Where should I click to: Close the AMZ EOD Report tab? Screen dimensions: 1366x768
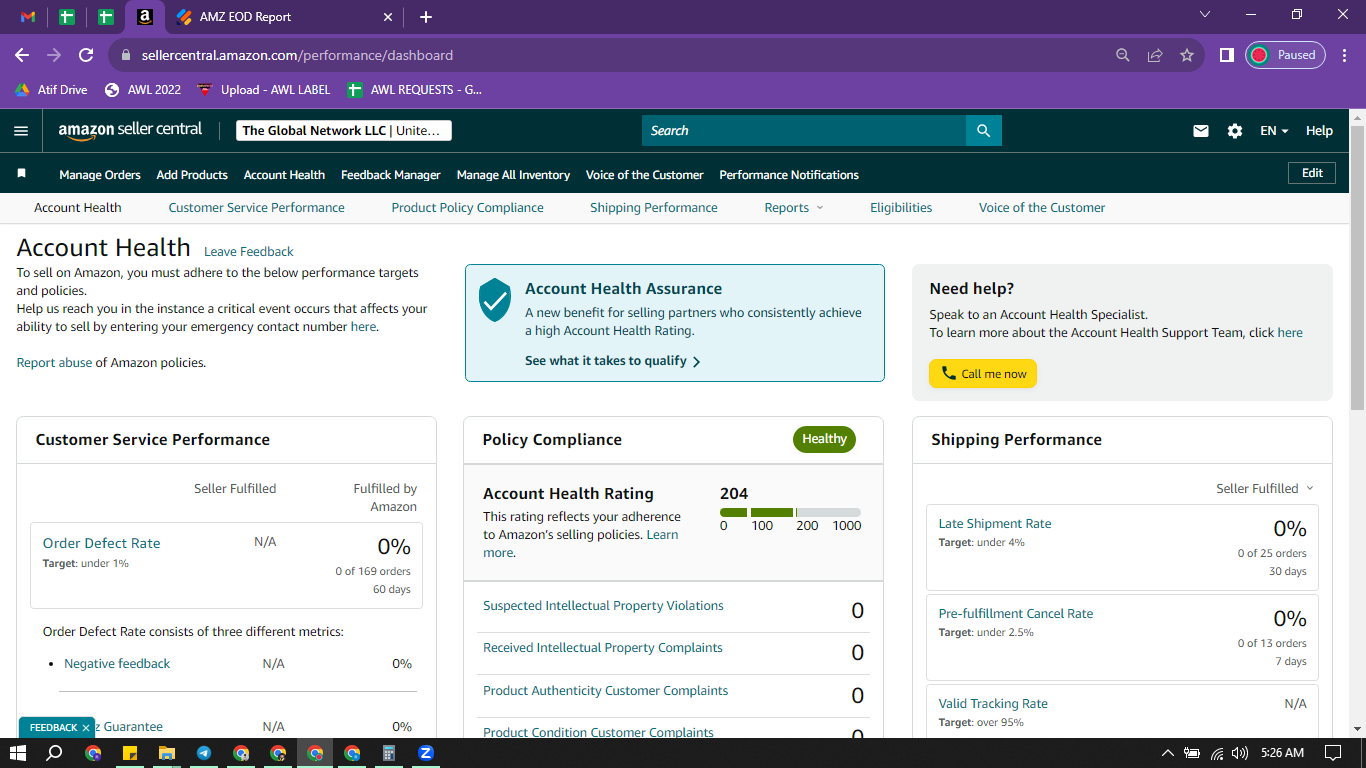pyautogui.click(x=389, y=17)
